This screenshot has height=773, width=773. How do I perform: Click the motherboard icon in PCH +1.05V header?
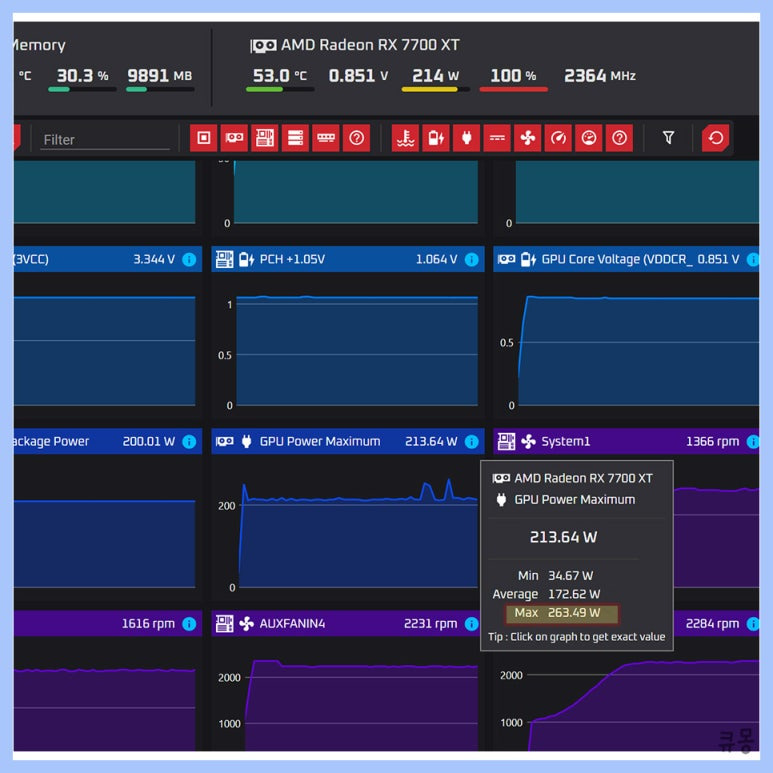click(224, 259)
